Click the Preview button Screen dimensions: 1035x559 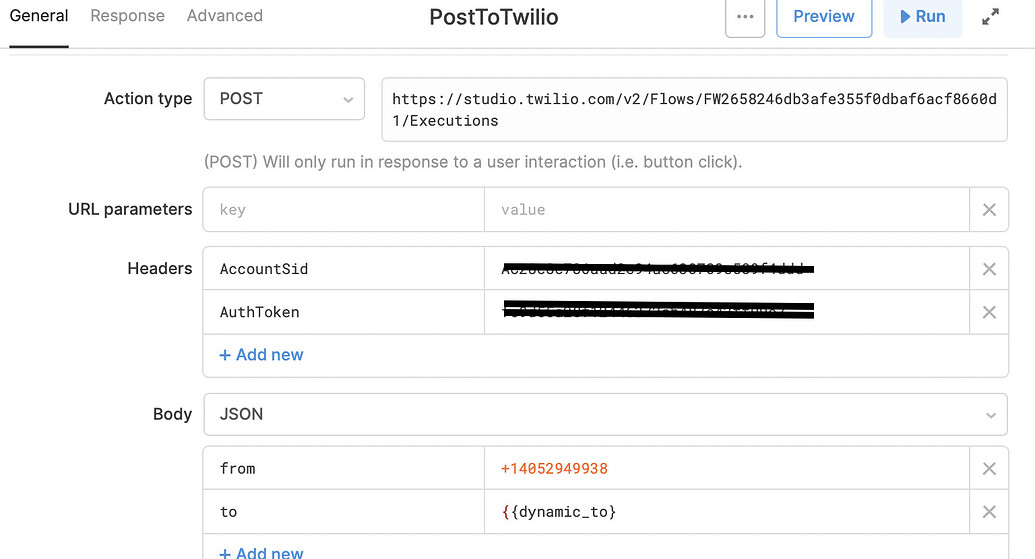coord(824,17)
